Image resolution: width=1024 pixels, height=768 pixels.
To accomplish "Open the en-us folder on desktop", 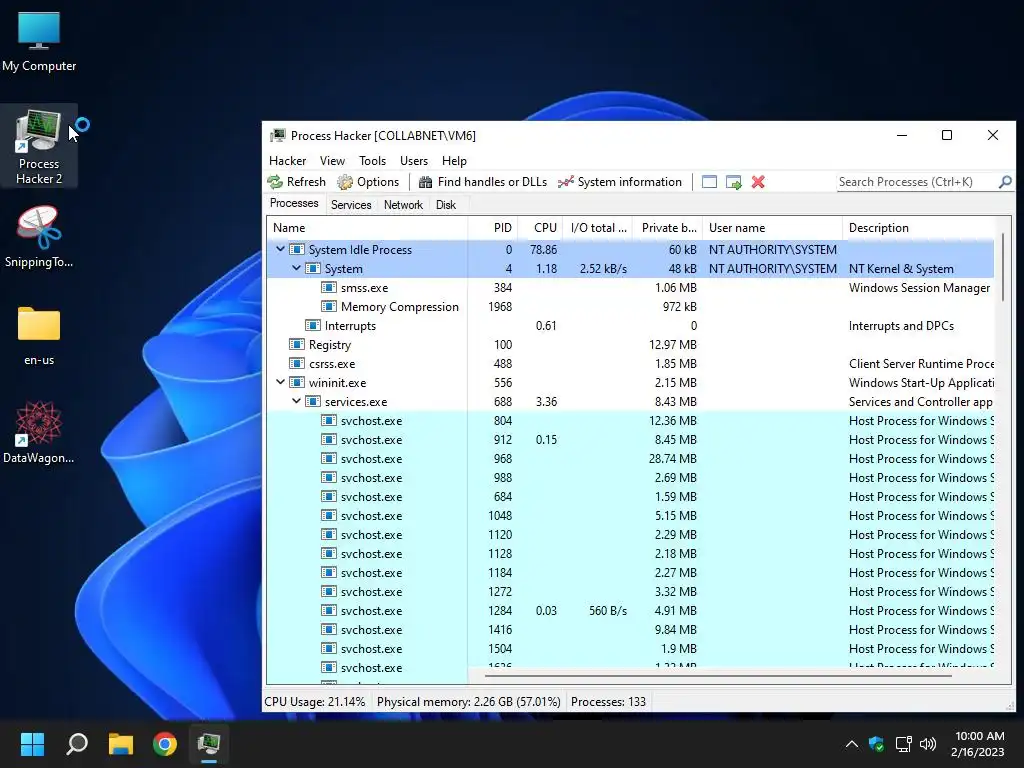I will [39, 336].
